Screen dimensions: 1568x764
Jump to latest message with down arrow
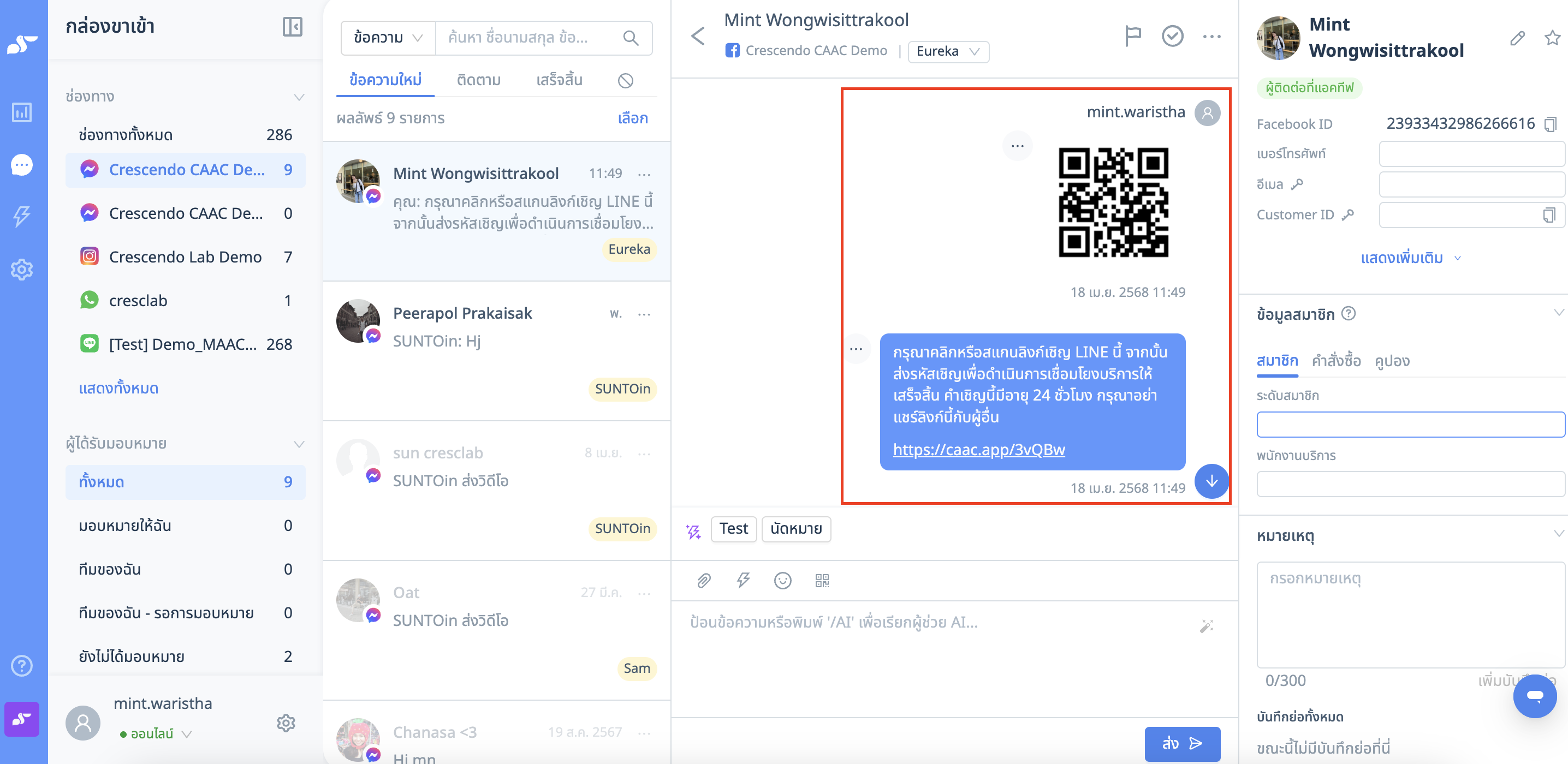click(x=1212, y=481)
